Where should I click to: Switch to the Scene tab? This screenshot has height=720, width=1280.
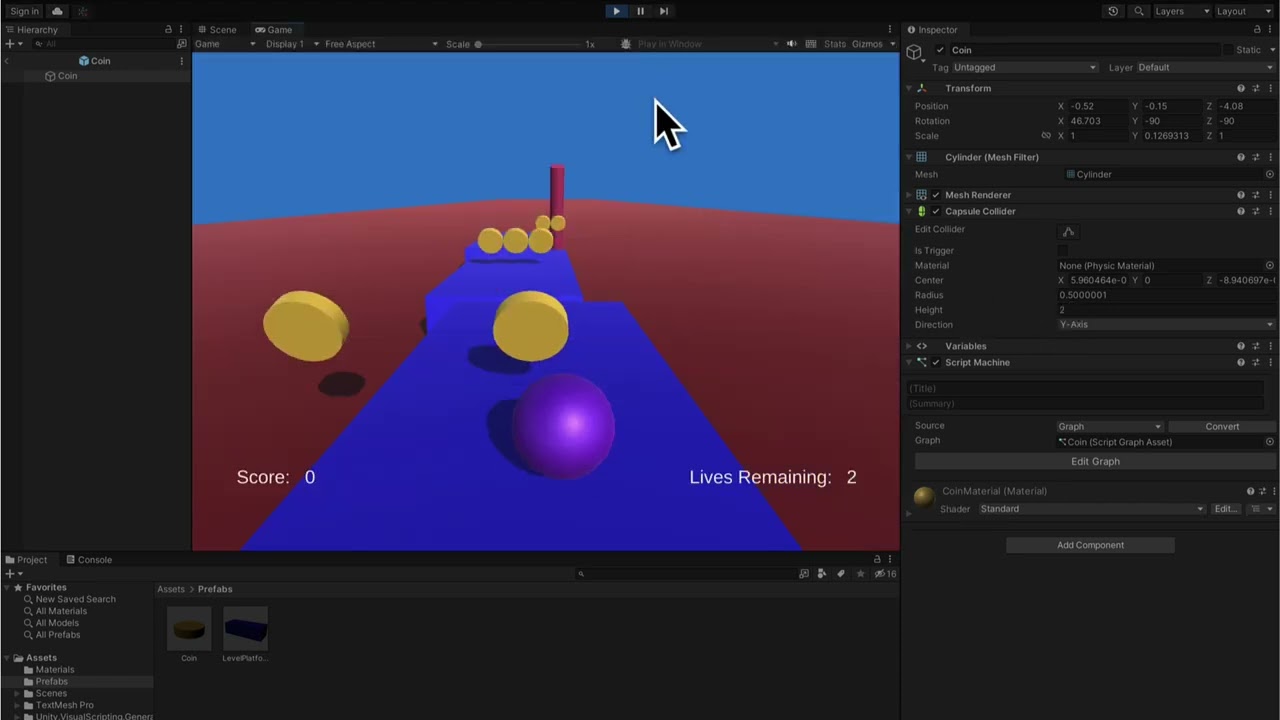(217, 30)
